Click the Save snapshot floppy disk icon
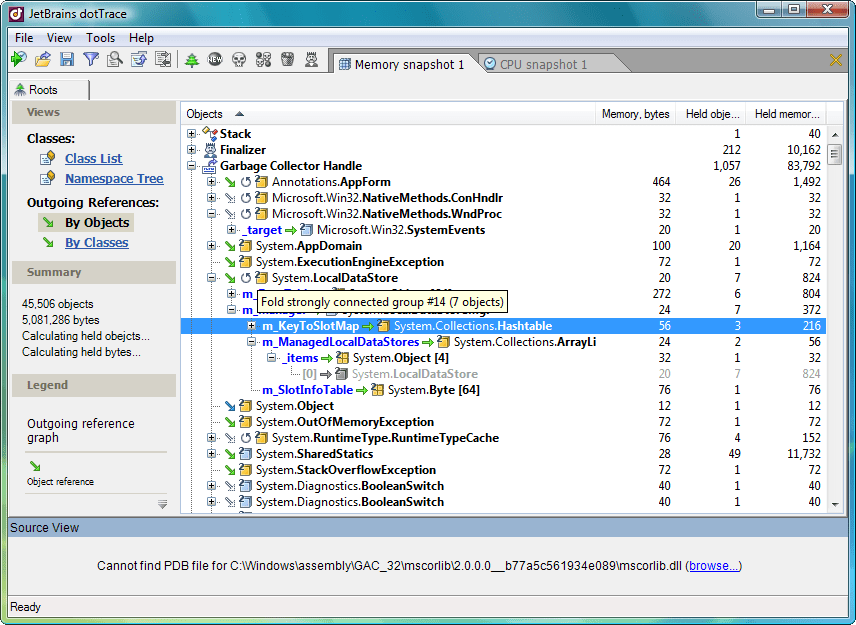This screenshot has width=856, height=625. 67,61
